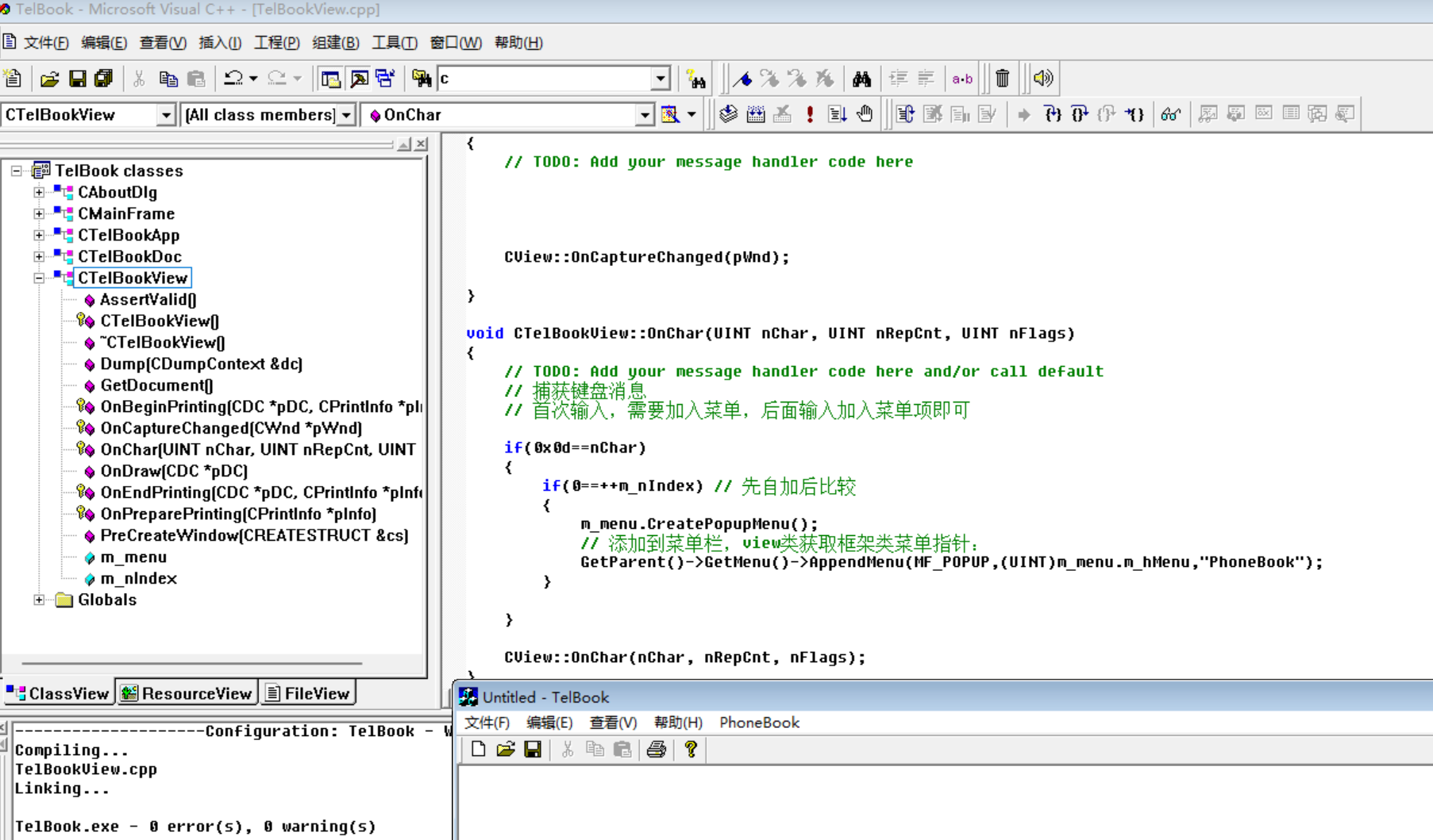The image size is (1433, 840).
Task: Click the Find binoculars icon
Action: click(x=861, y=79)
